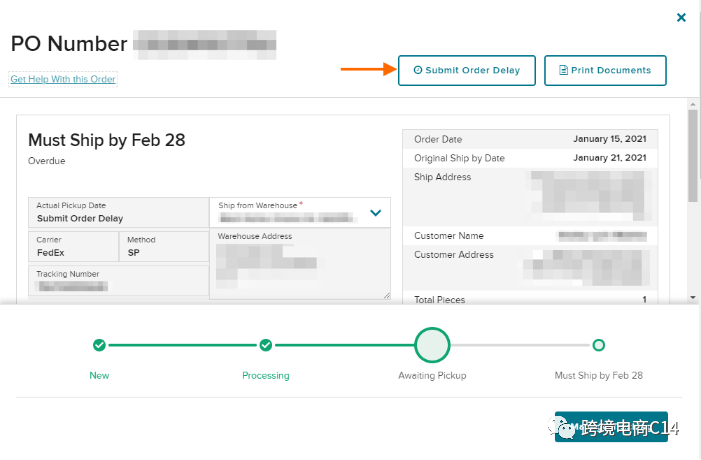The height and width of the screenshot is (460, 701).
Task: Click the Actual Pickup Date field
Action: (118, 213)
